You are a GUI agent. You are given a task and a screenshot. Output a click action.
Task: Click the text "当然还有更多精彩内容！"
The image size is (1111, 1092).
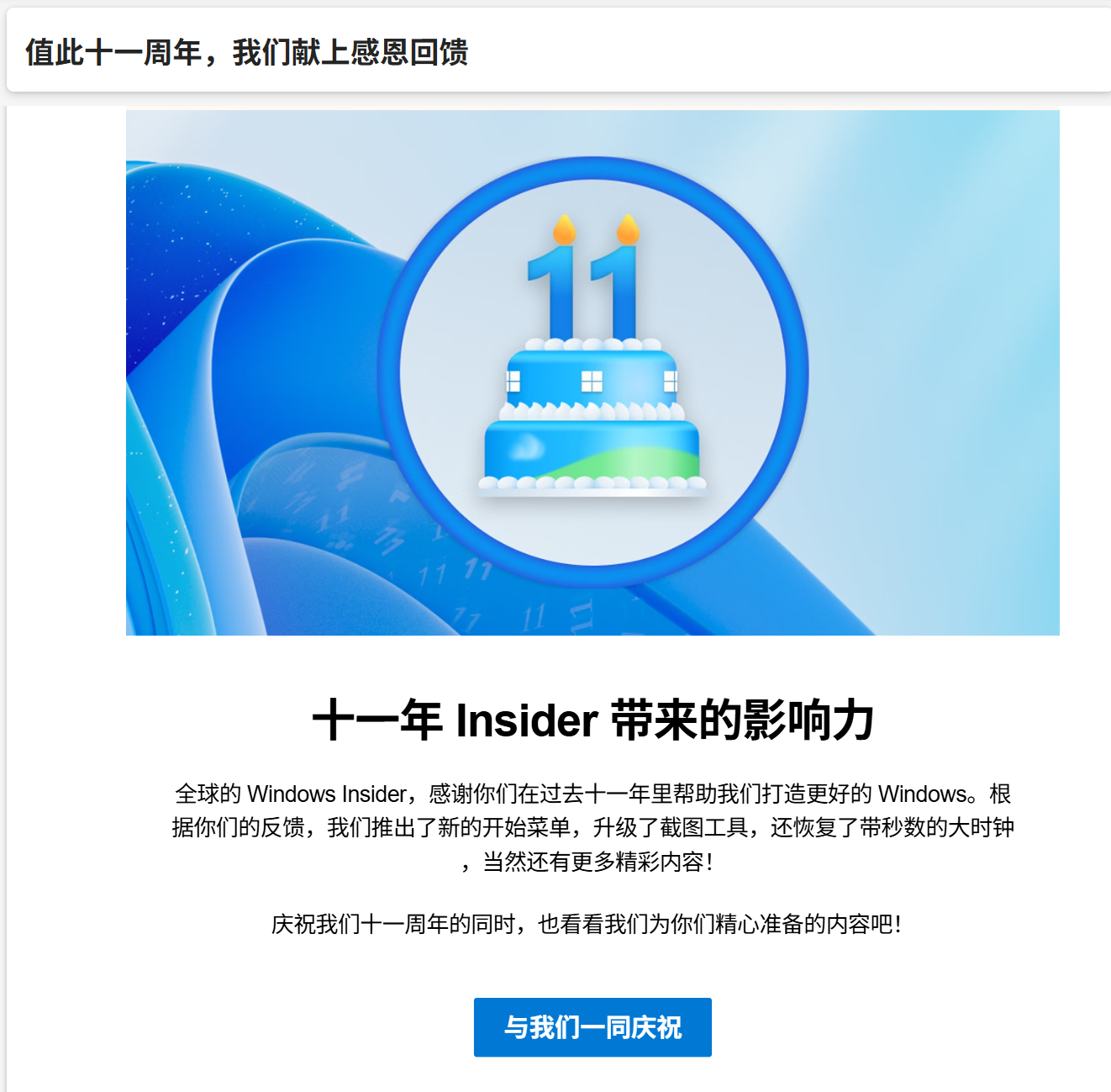coord(598,862)
